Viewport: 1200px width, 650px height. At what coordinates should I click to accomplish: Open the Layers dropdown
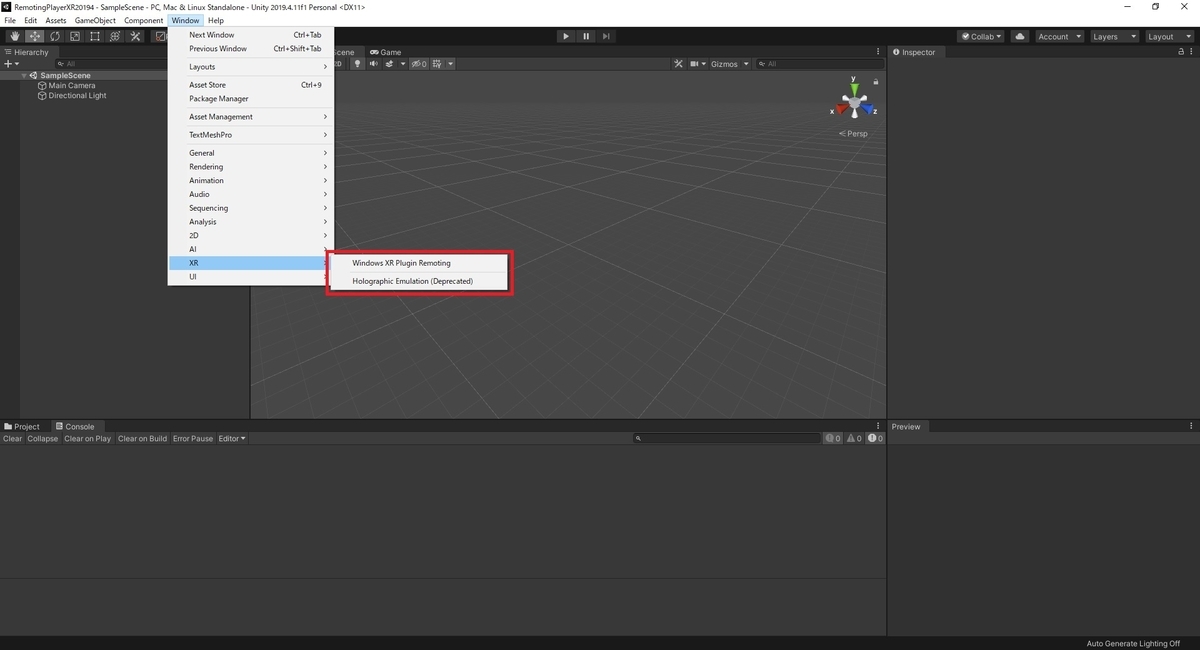1114,36
